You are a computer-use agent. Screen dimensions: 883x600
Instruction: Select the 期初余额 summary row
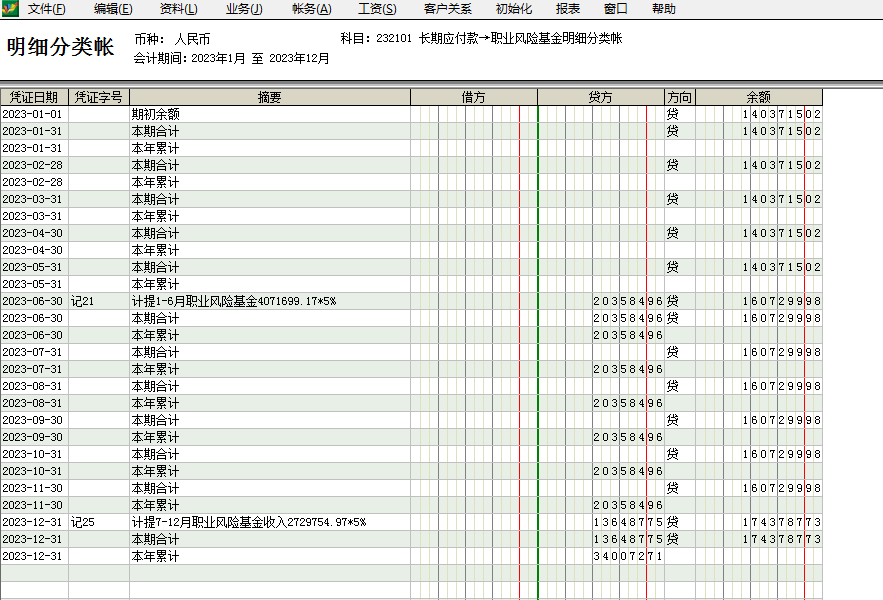156,114
